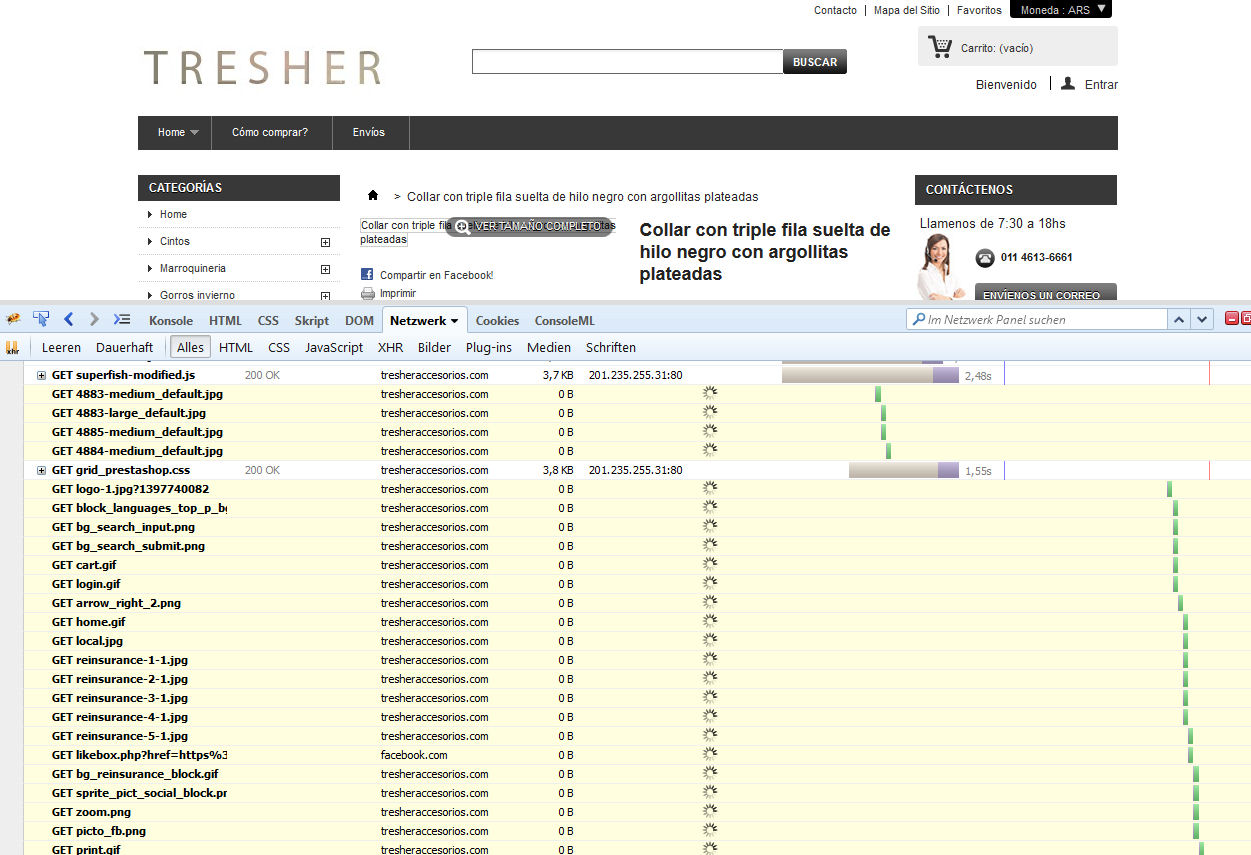
Task: Toggle the JavaScript network filter
Action: [x=334, y=348]
